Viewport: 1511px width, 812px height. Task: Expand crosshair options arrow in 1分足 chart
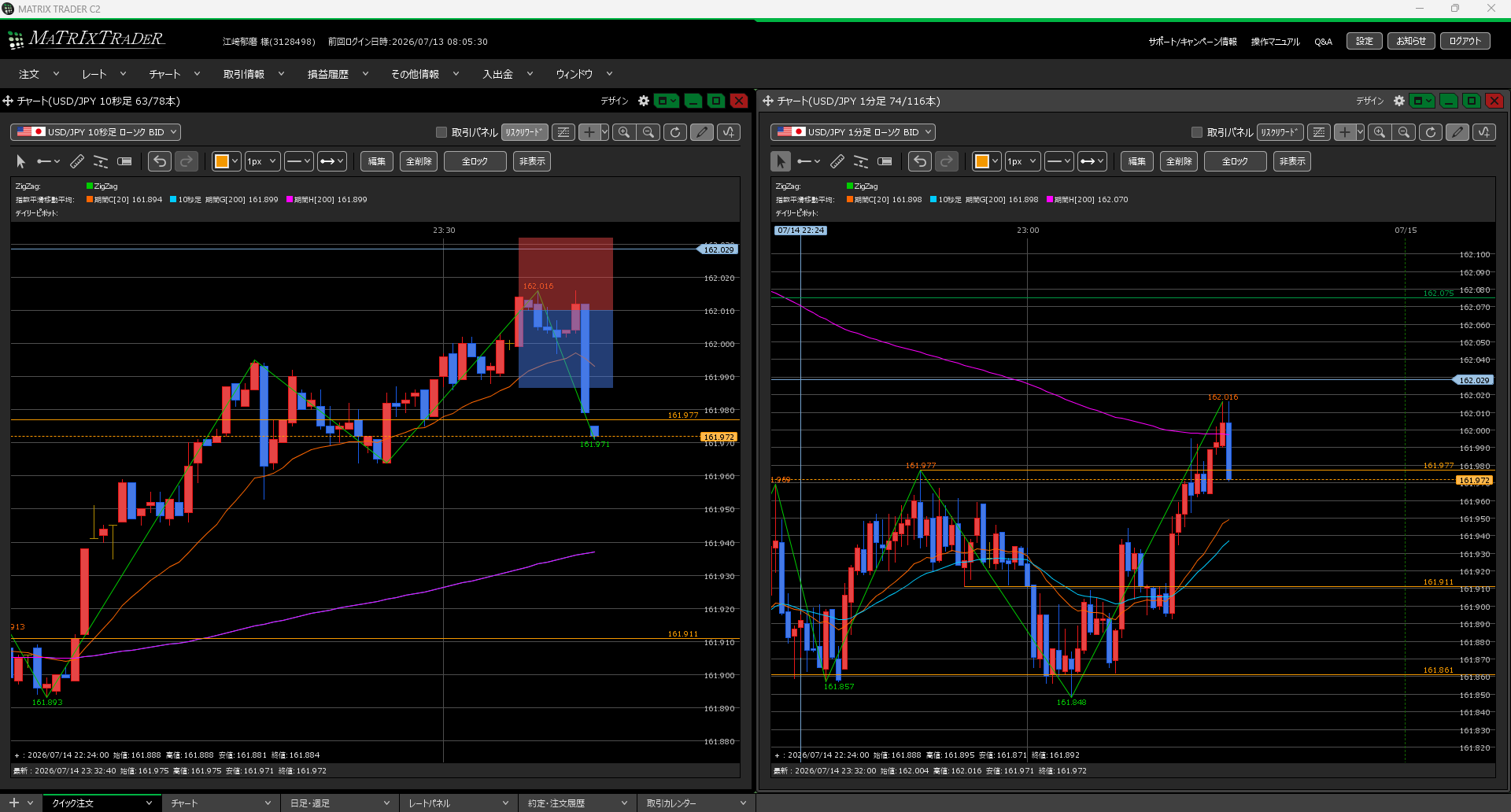[x=1360, y=132]
